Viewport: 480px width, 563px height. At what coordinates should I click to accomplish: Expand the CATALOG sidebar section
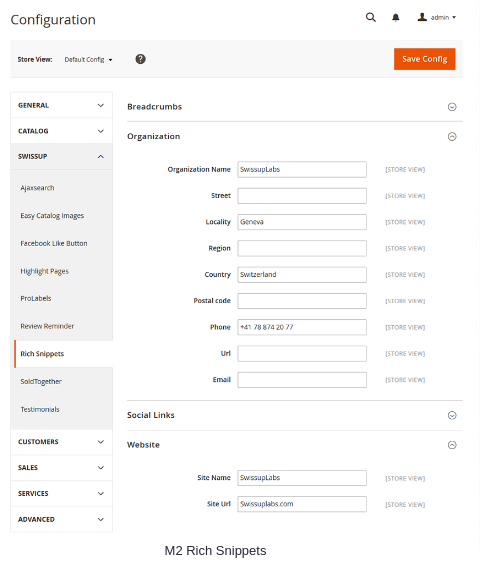point(61,131)
